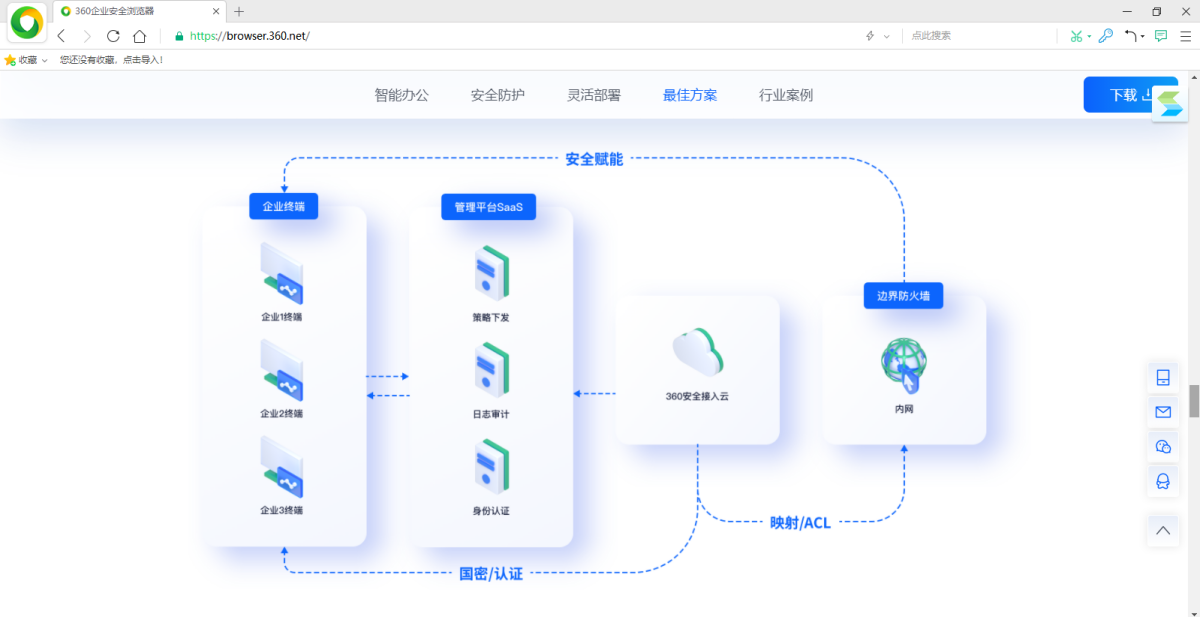Viewport: 1200px width, 617px height.
Task: Open the password manager key icon
Action: click(1104, 35)
